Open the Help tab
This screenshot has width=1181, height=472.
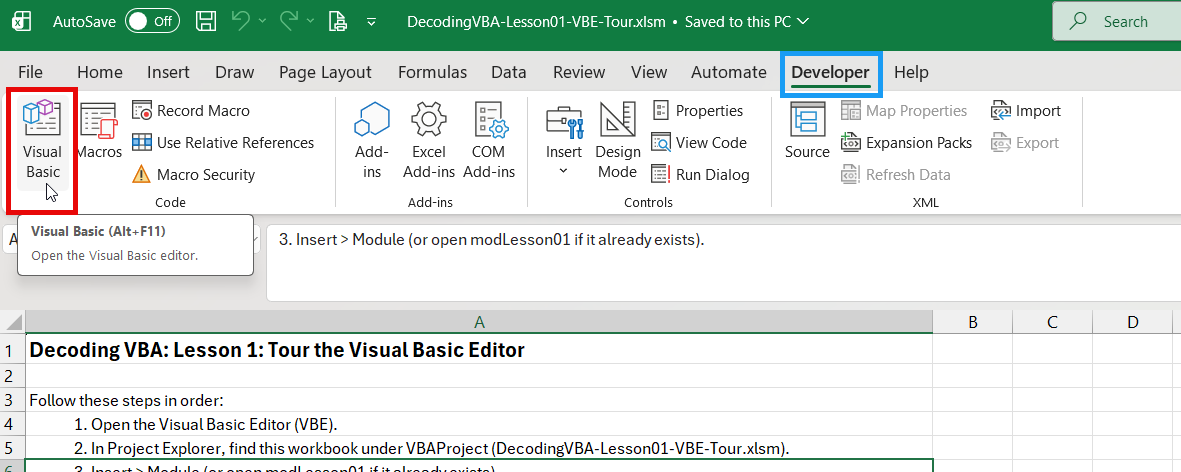[911, 72]
